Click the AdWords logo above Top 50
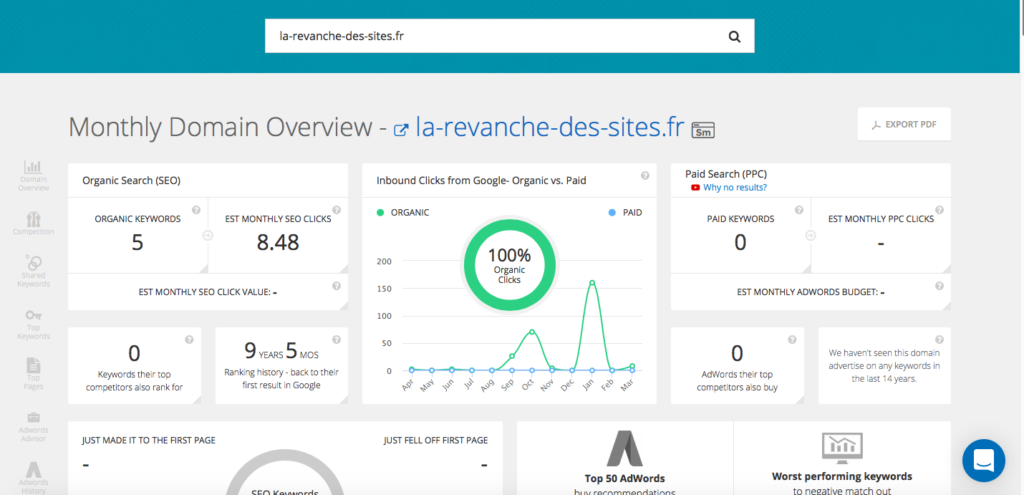The height and width of the screenshot is (495, 1024). [x=625, y=448]
